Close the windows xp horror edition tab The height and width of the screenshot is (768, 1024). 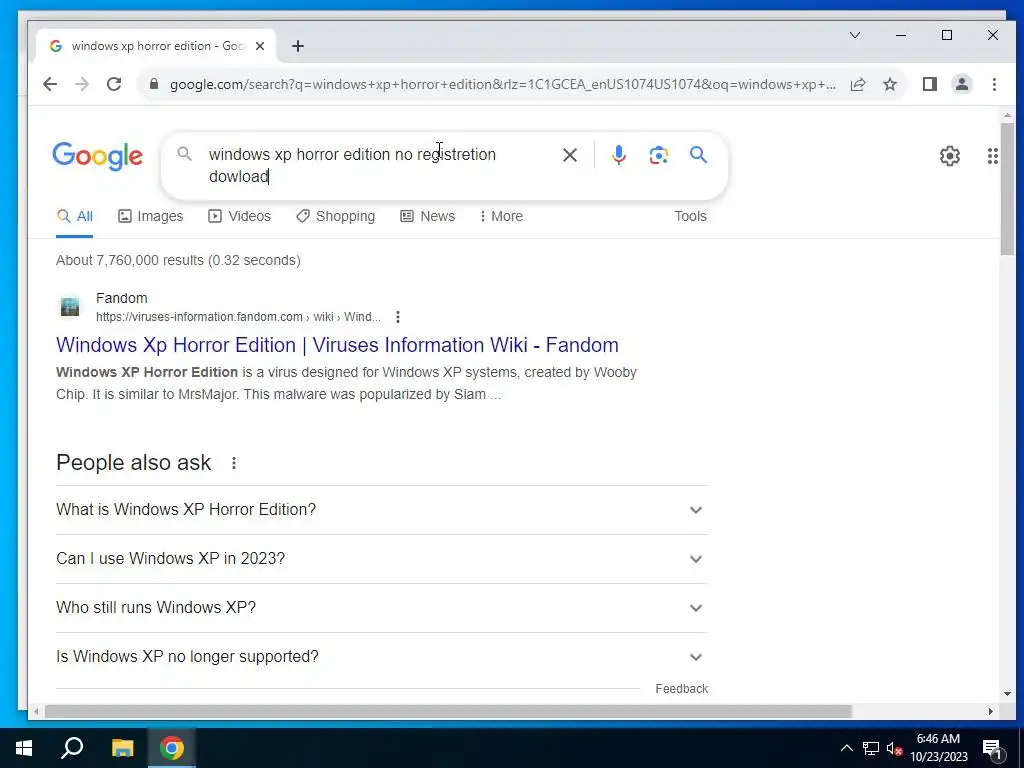tap(260, 46)
